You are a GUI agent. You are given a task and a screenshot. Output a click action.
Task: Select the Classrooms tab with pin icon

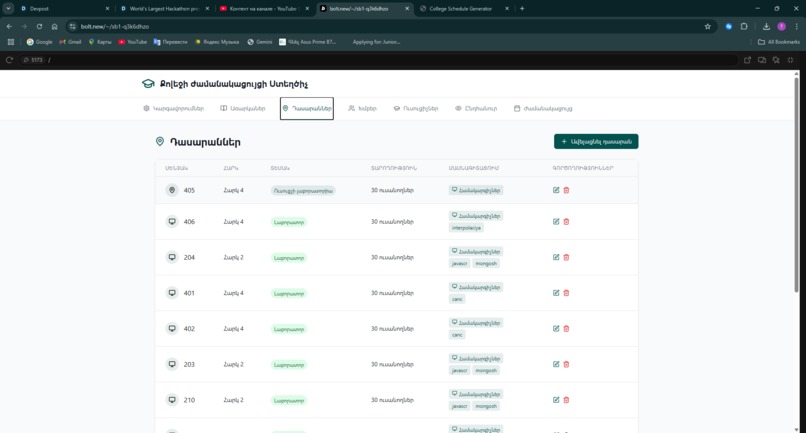[307, 109]
